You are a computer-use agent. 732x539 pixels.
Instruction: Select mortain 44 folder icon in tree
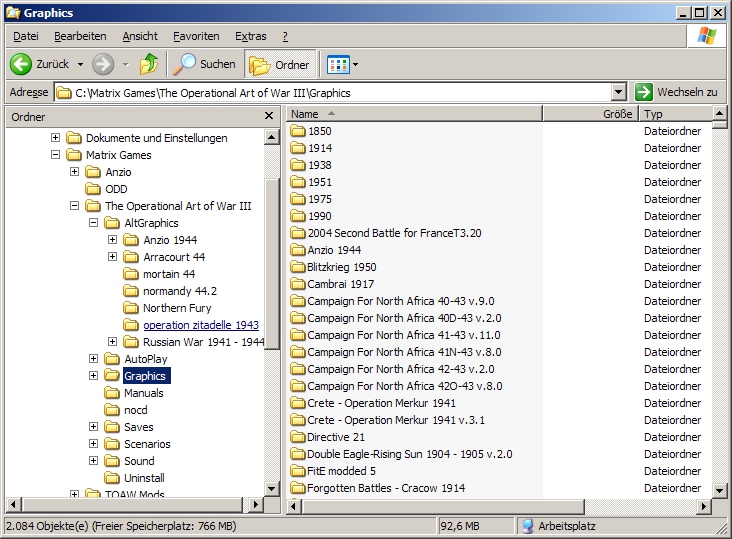click(x=131, y=274)
